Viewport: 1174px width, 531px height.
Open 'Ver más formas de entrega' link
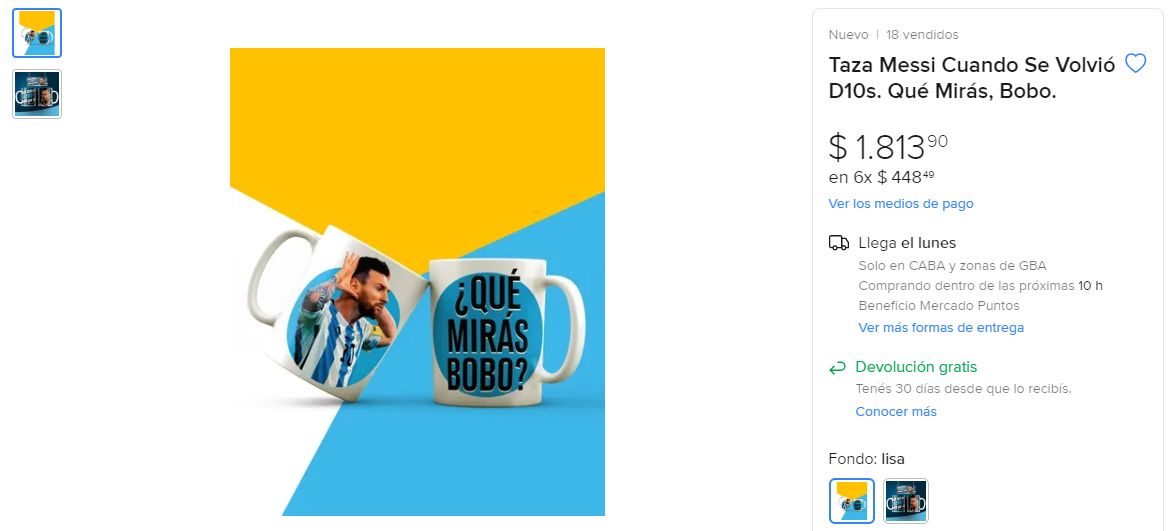[x=941, y=327]
